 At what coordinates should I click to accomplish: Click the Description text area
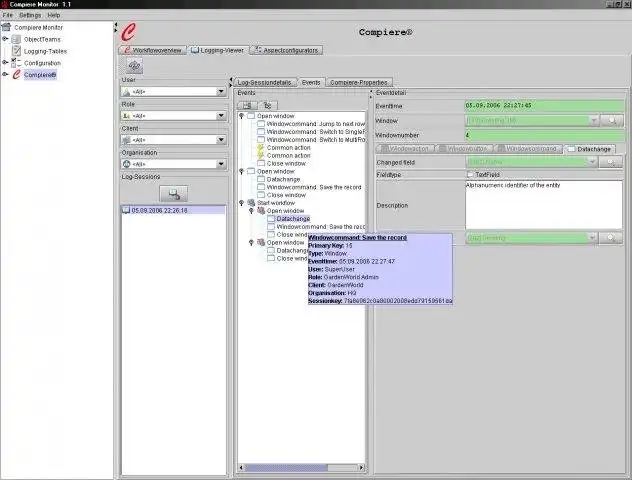click(x=544, y=205)
